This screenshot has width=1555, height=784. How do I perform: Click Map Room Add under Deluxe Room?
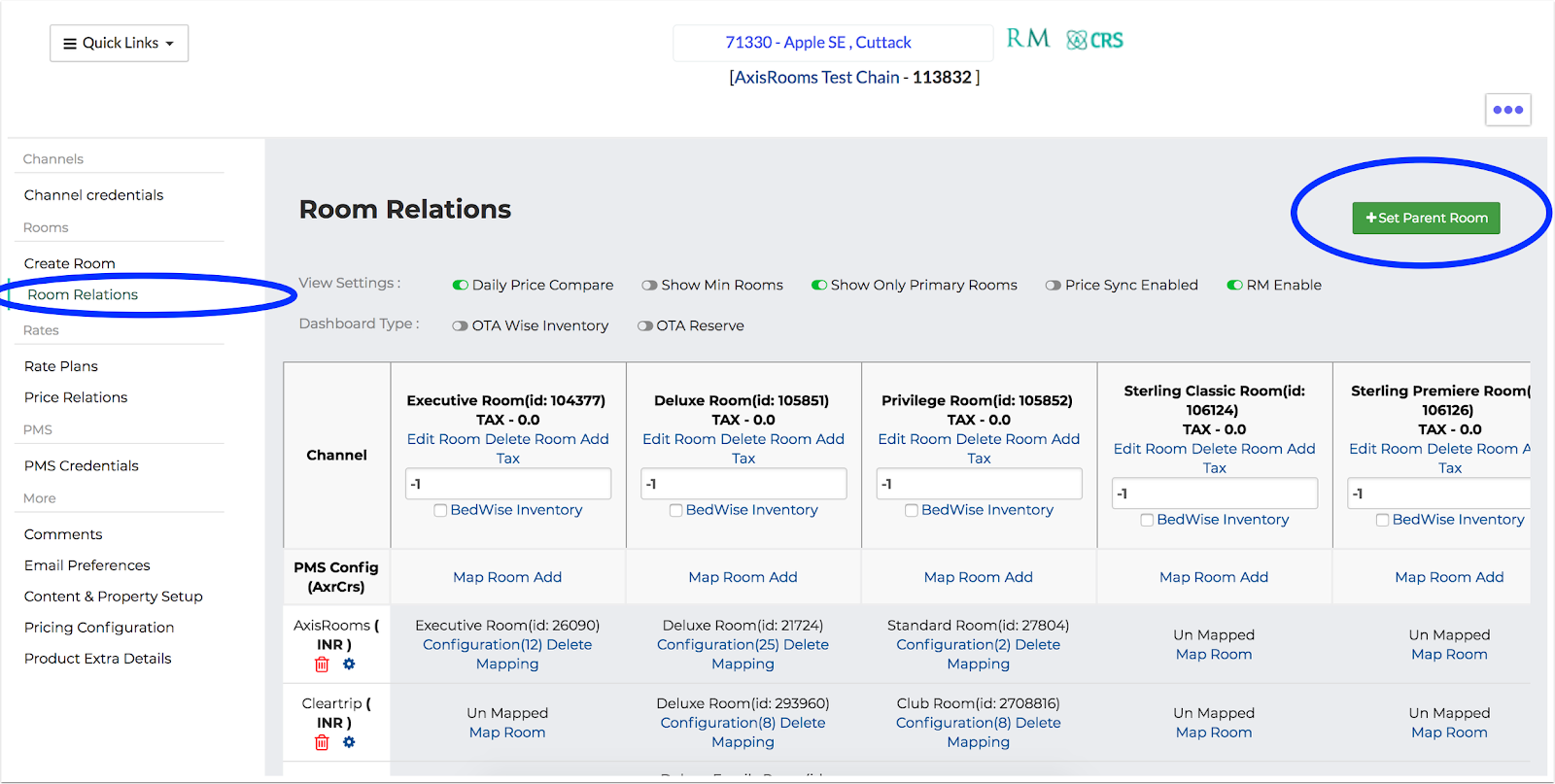743,577
